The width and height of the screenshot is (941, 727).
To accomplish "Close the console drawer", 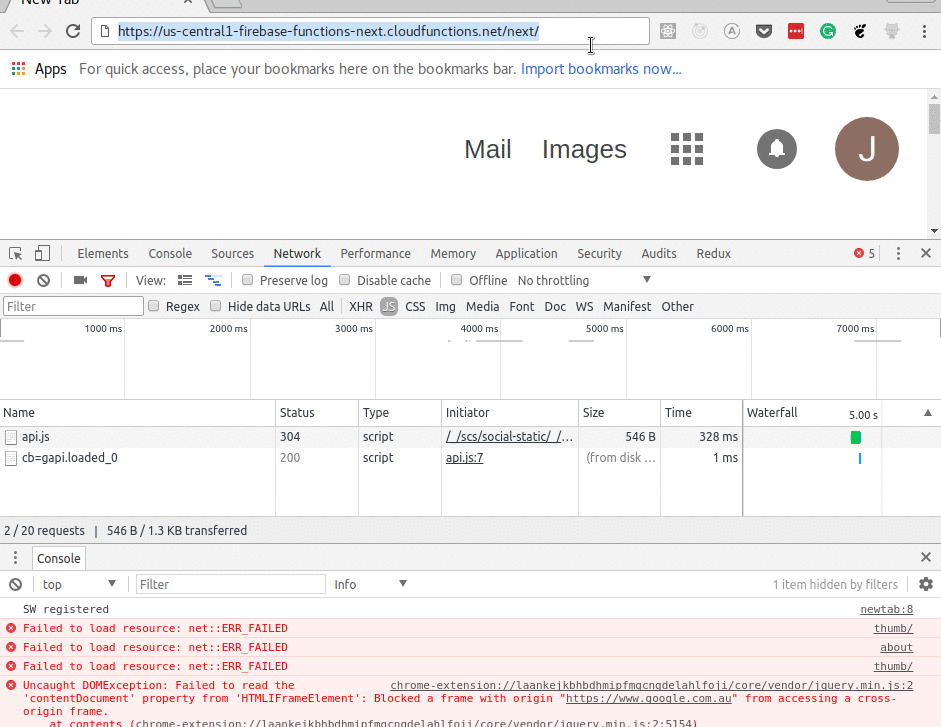I will pos(926,558).
